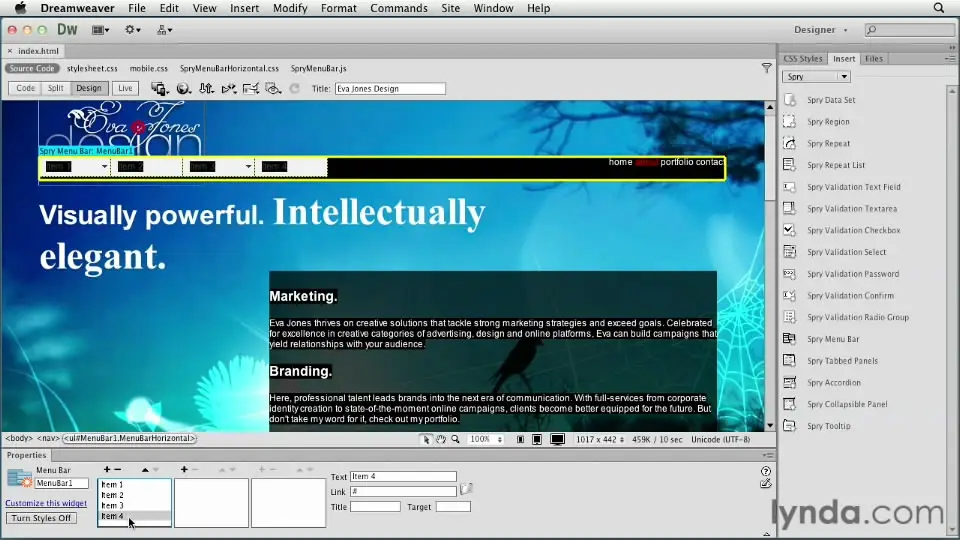Switch to the CSS Styles panel tab
This screenshot has height=540, width=960.
tap(802, 59)
